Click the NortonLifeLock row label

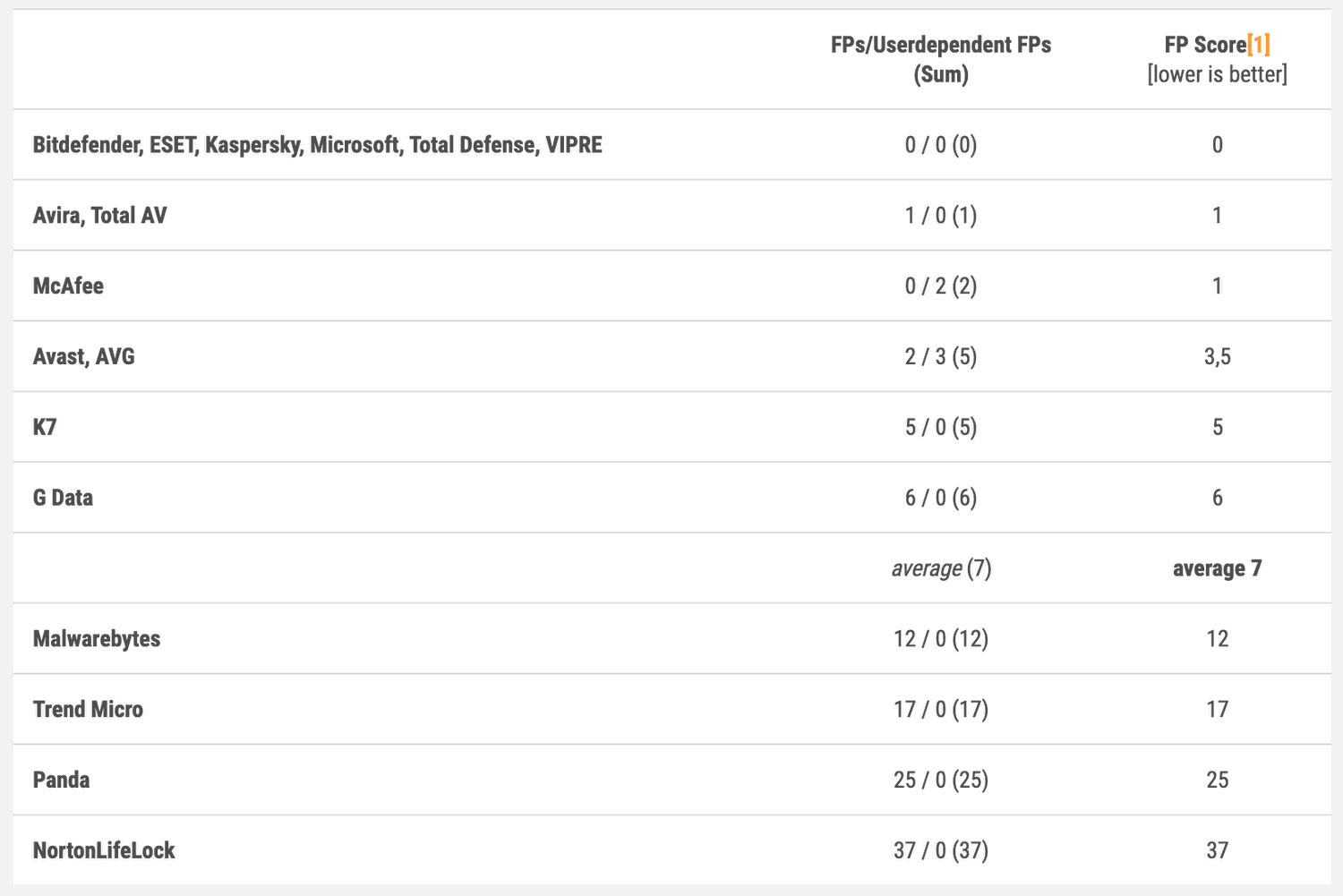click(x=104, y=850)
